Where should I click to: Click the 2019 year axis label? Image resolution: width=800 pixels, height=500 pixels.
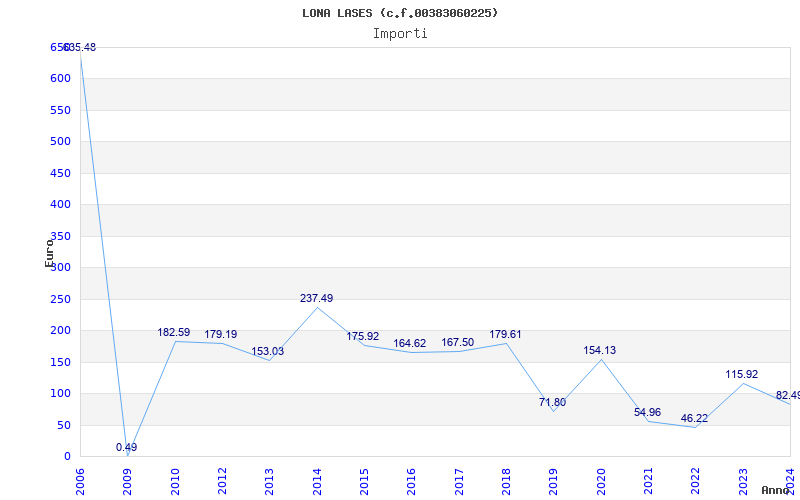pos(554,482)
